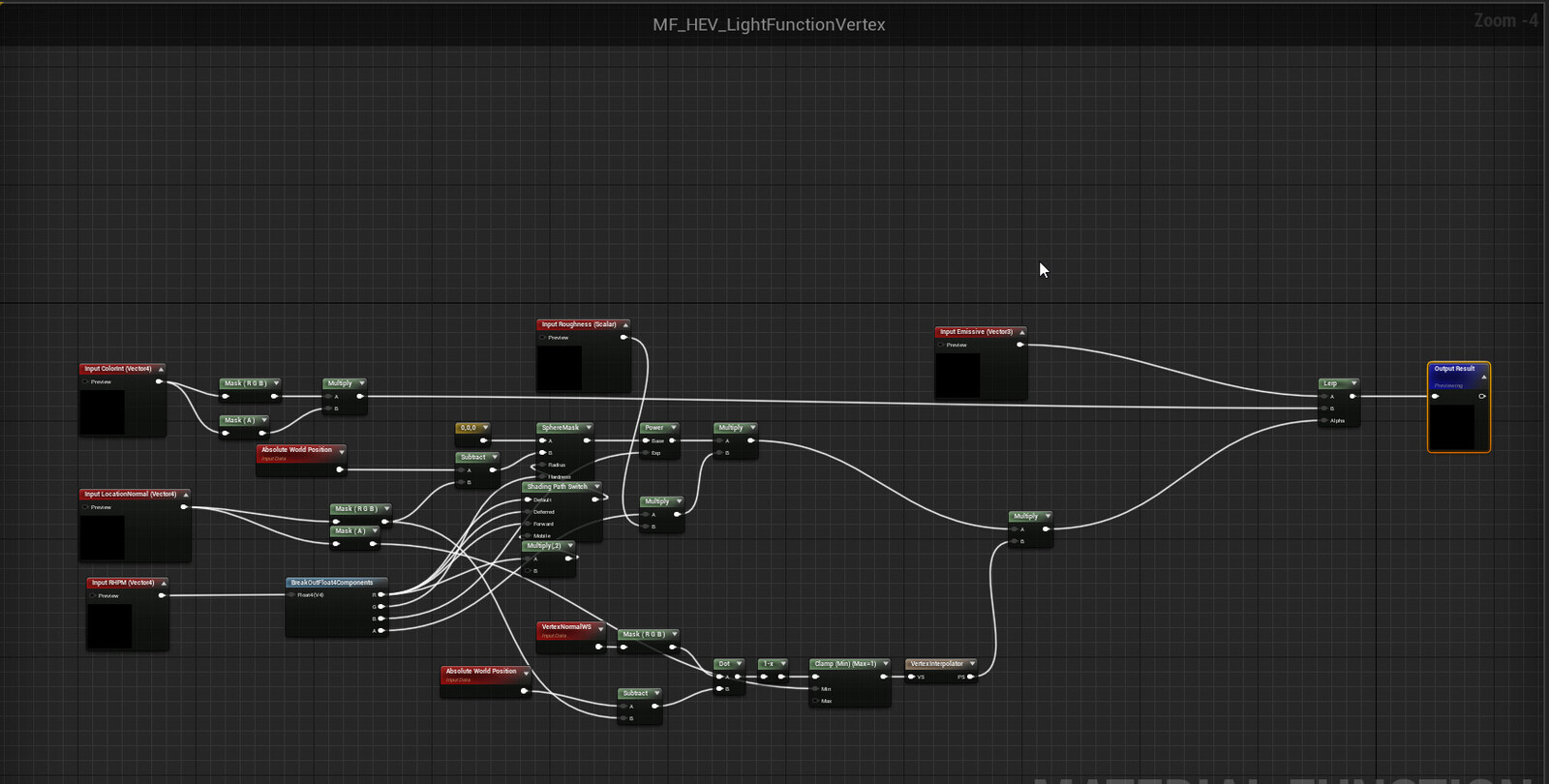This screenshot has height=784, width=1549.
Task: Click the B input pin on Dot node
Action: [x=719, y=689]
